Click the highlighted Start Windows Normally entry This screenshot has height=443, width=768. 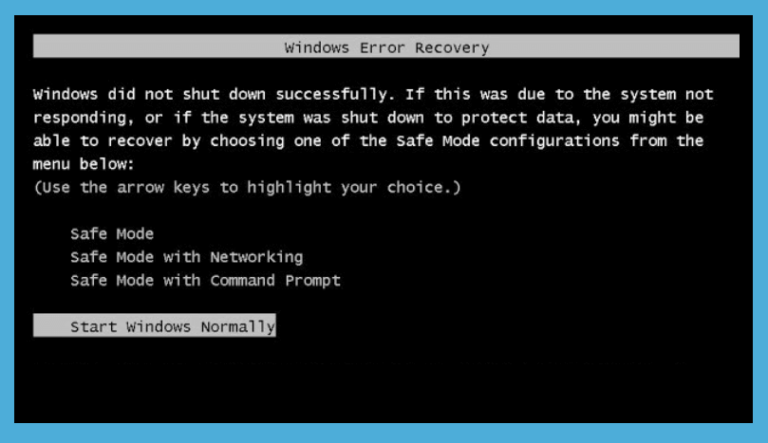154,325
